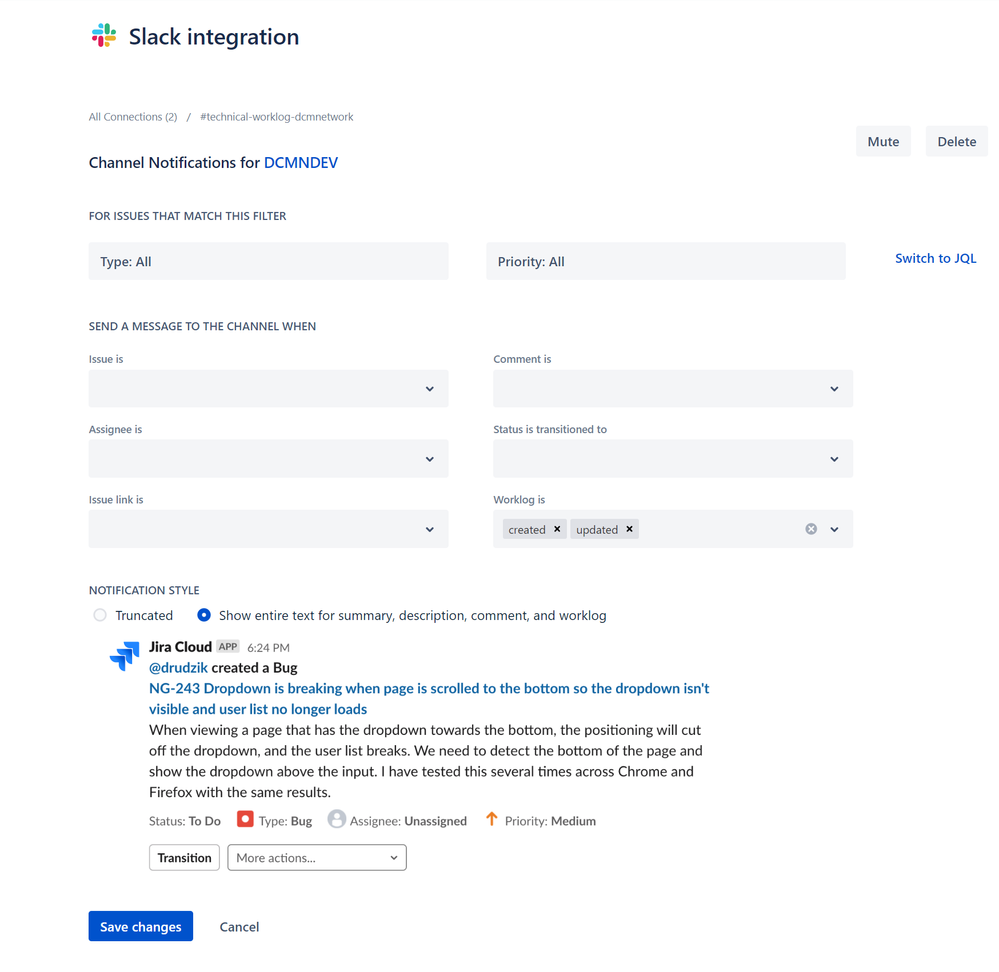999x972 pixels.
Task: Select Show entire text radio option
Action: tap(204, 615)
